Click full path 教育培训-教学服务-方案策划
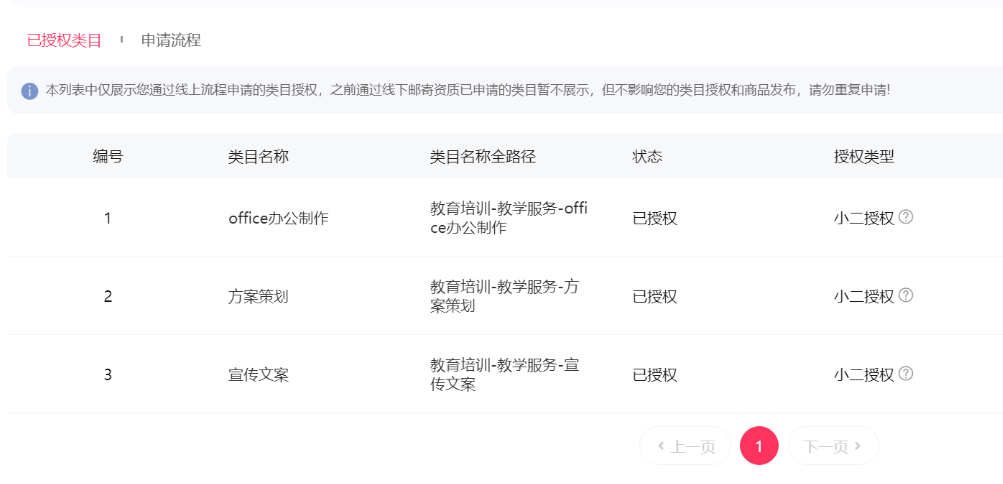Viewport: 1003px width, 484px height. click(x=505, y=296)
